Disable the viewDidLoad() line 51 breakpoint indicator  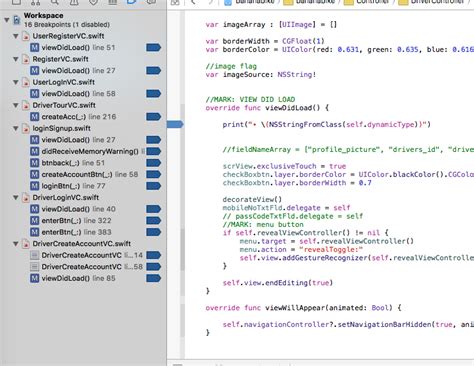coord(154,48)
